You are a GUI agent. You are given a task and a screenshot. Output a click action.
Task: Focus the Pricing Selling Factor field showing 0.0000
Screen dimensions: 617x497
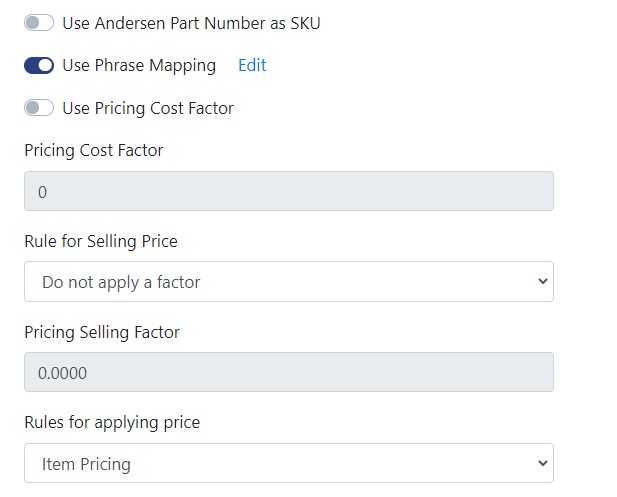point(288,373)
